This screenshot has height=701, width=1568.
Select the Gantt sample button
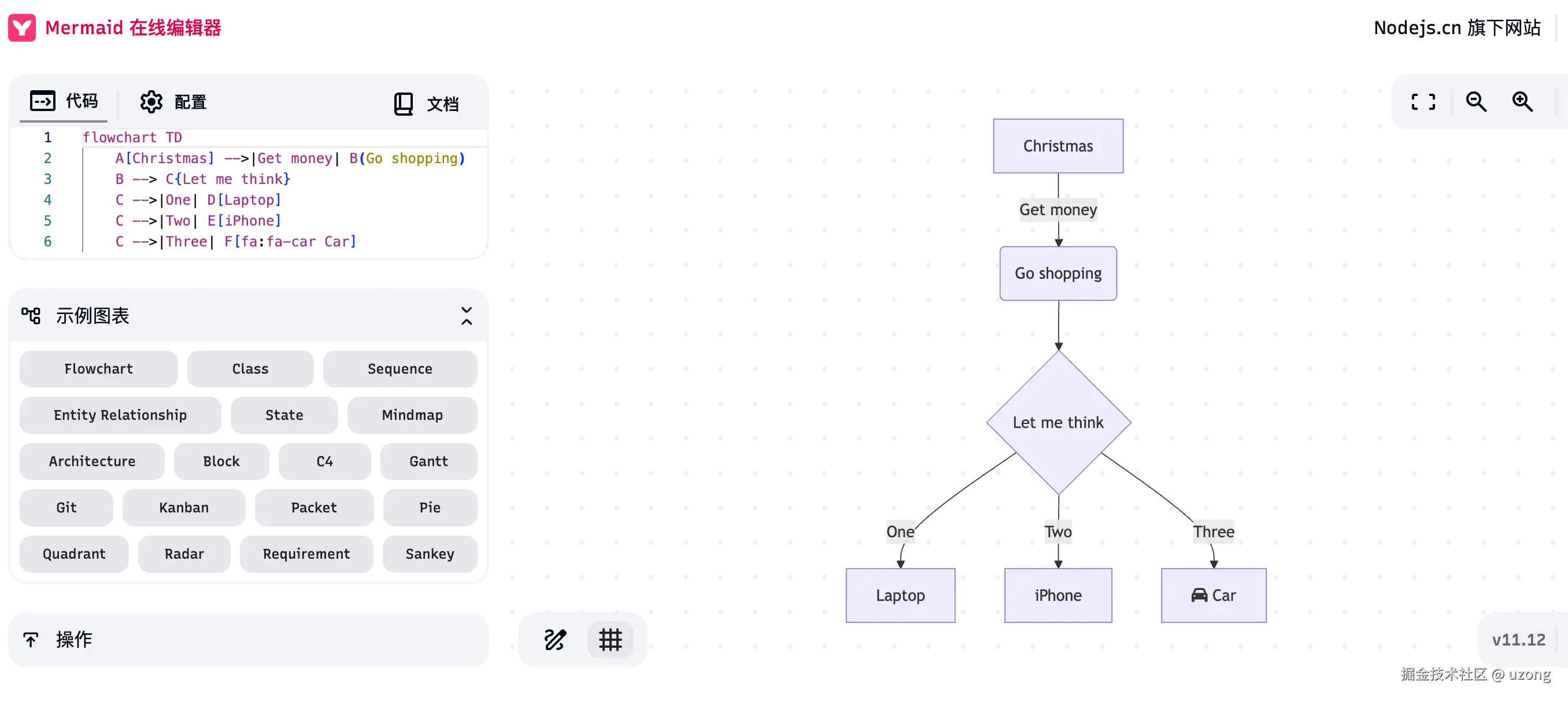point(428,461)
